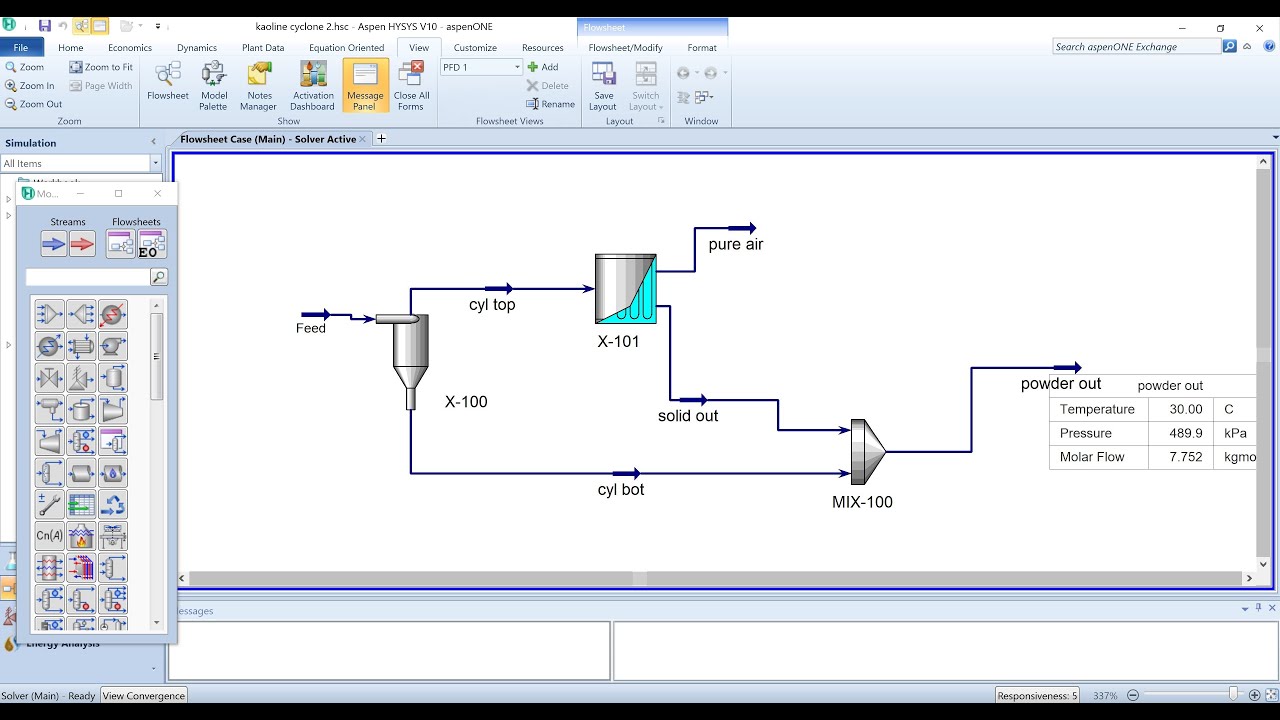The image size is (1280, 720).
Task: Select the valve icon in Model Palette
Action: pyautogui.click(x=49, y=378)
